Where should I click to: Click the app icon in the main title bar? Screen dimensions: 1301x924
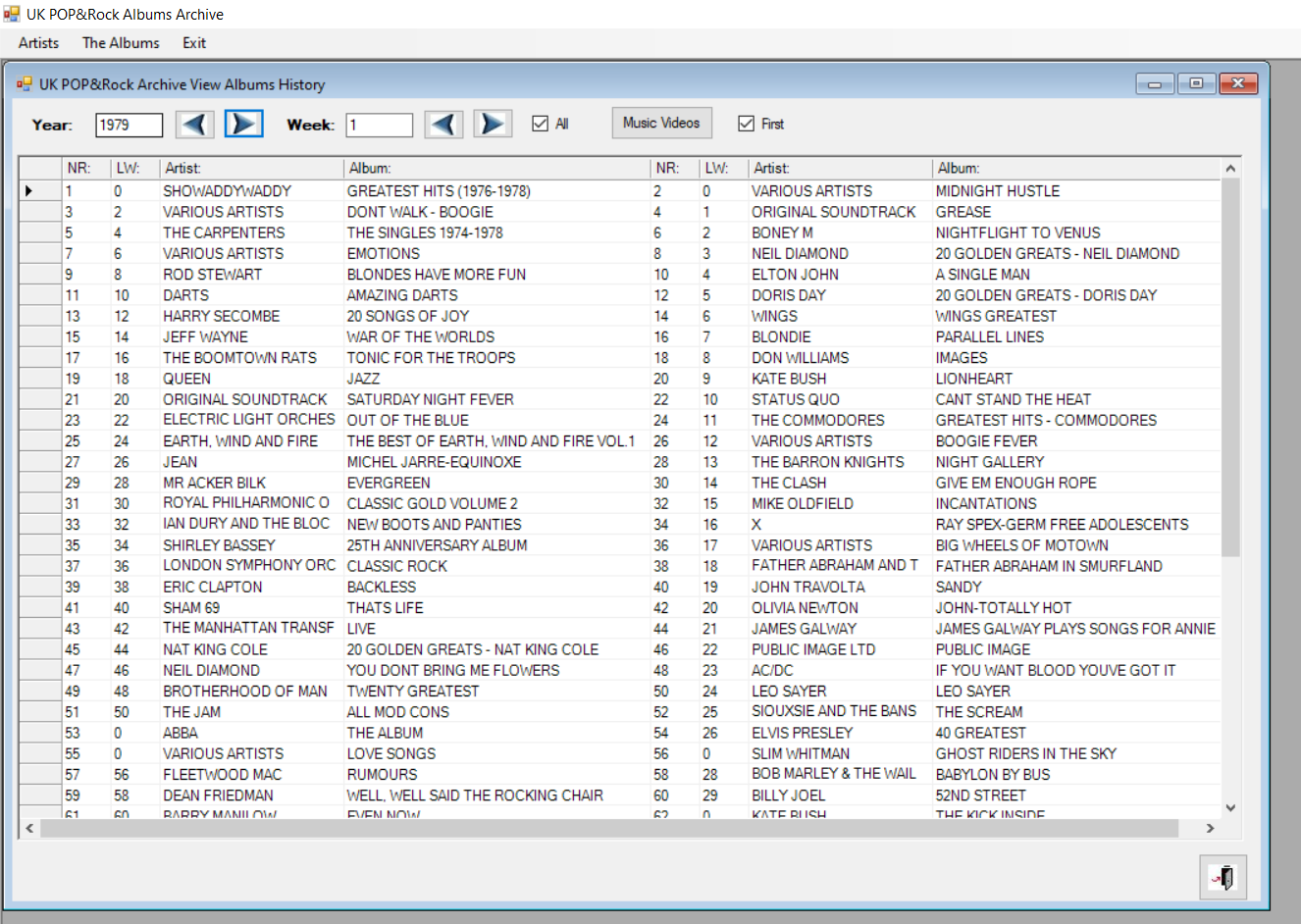tap(12, 14)
